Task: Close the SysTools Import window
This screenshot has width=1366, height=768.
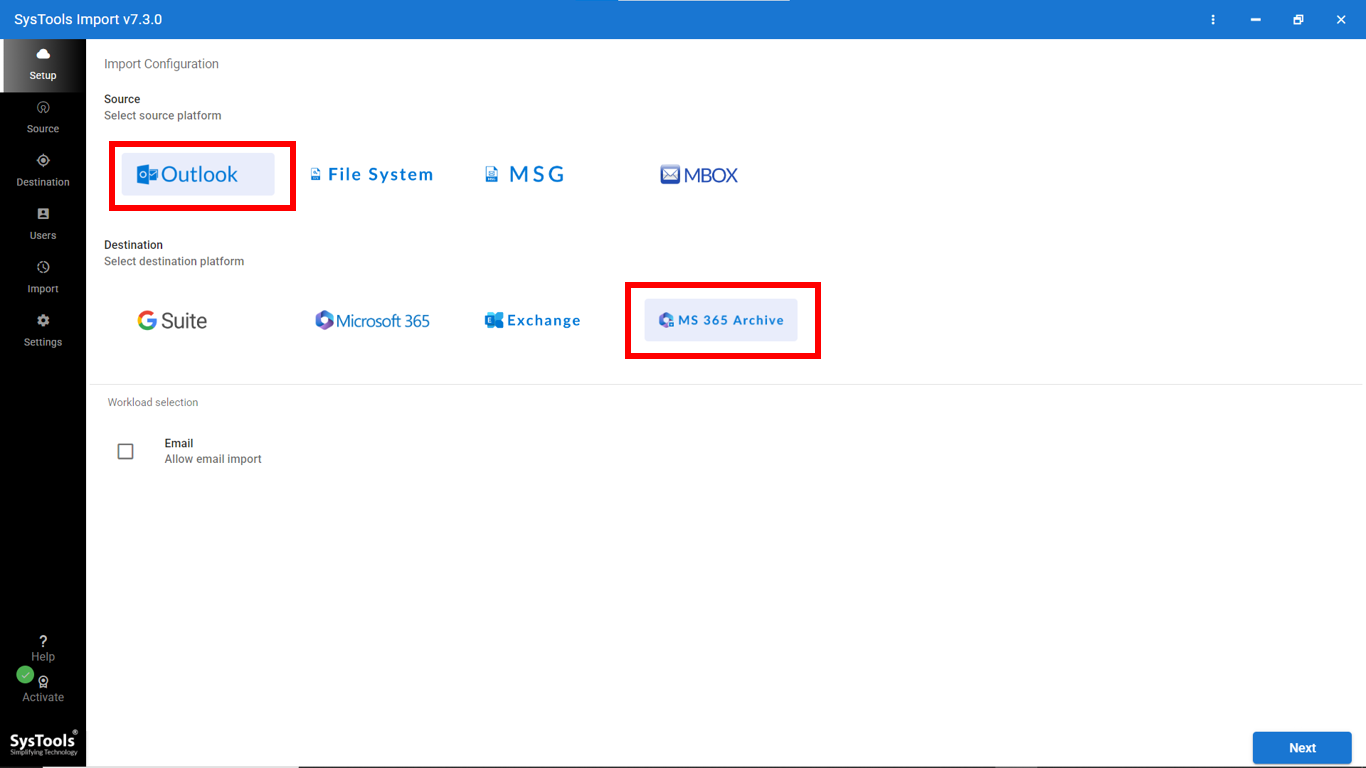Action: [x=1341, y=19]
